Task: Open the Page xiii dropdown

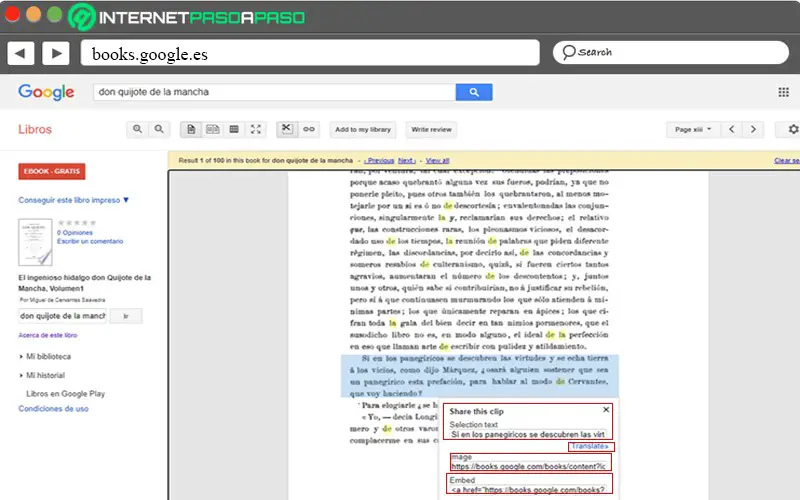Action: [693, 130]
